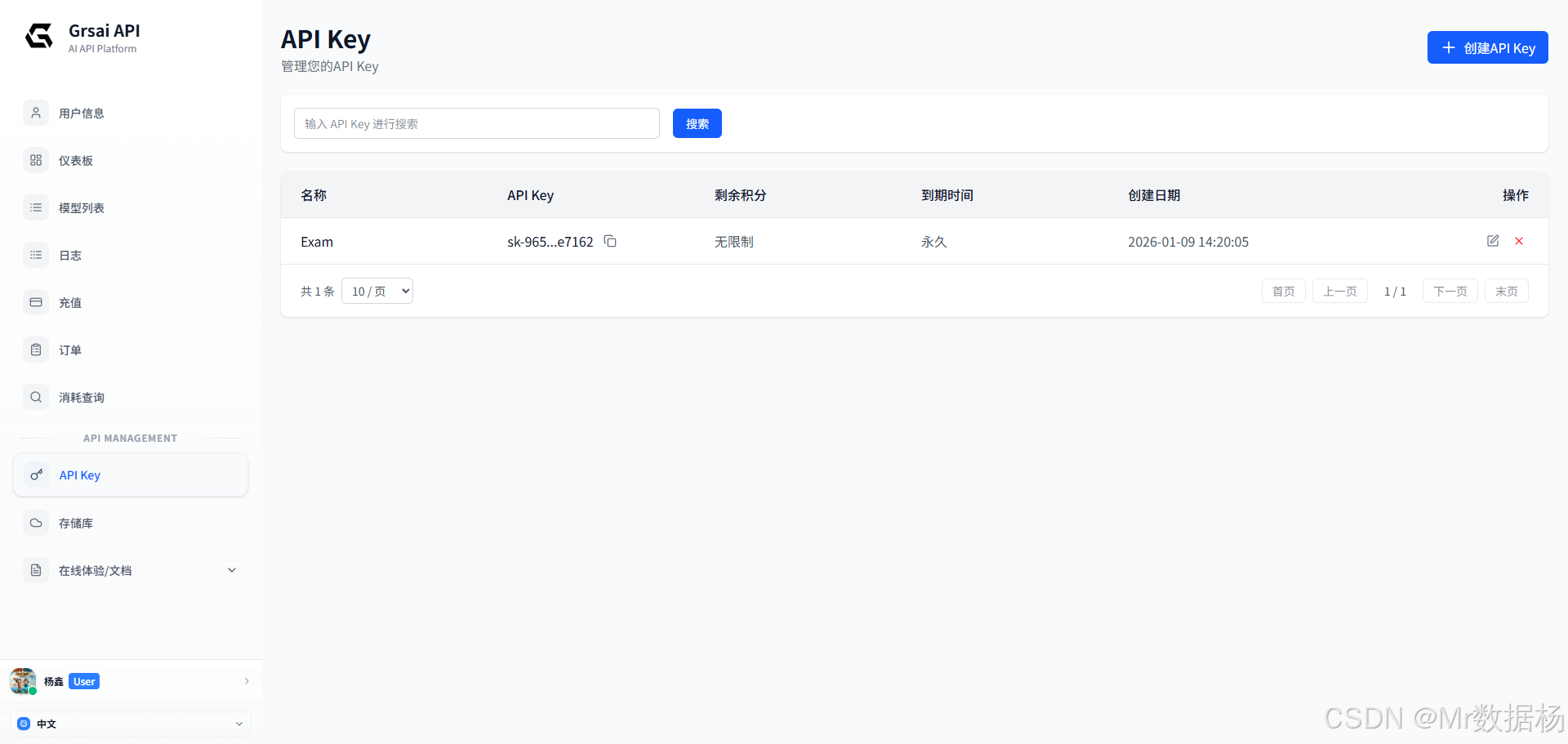Click the 2026-01-09 14:20:05 date cell
1568x744 pixels.
(1188, 242)
